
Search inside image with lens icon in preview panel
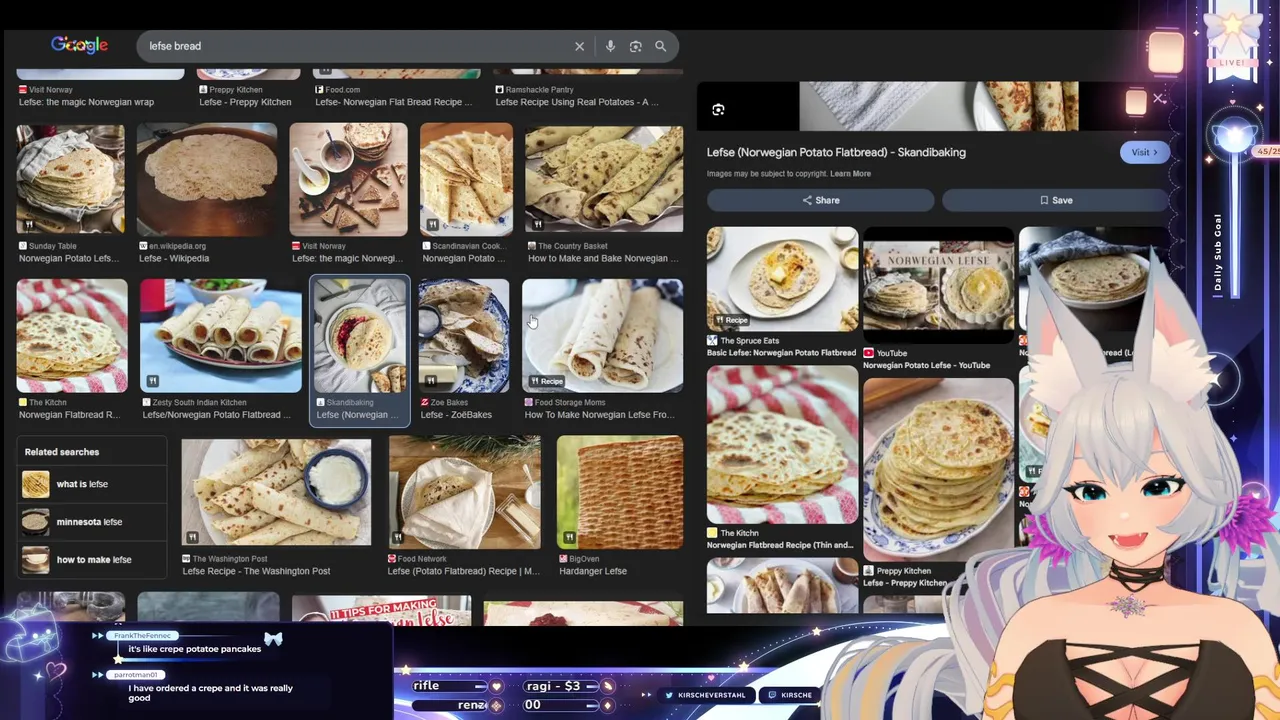pos(718,109)
